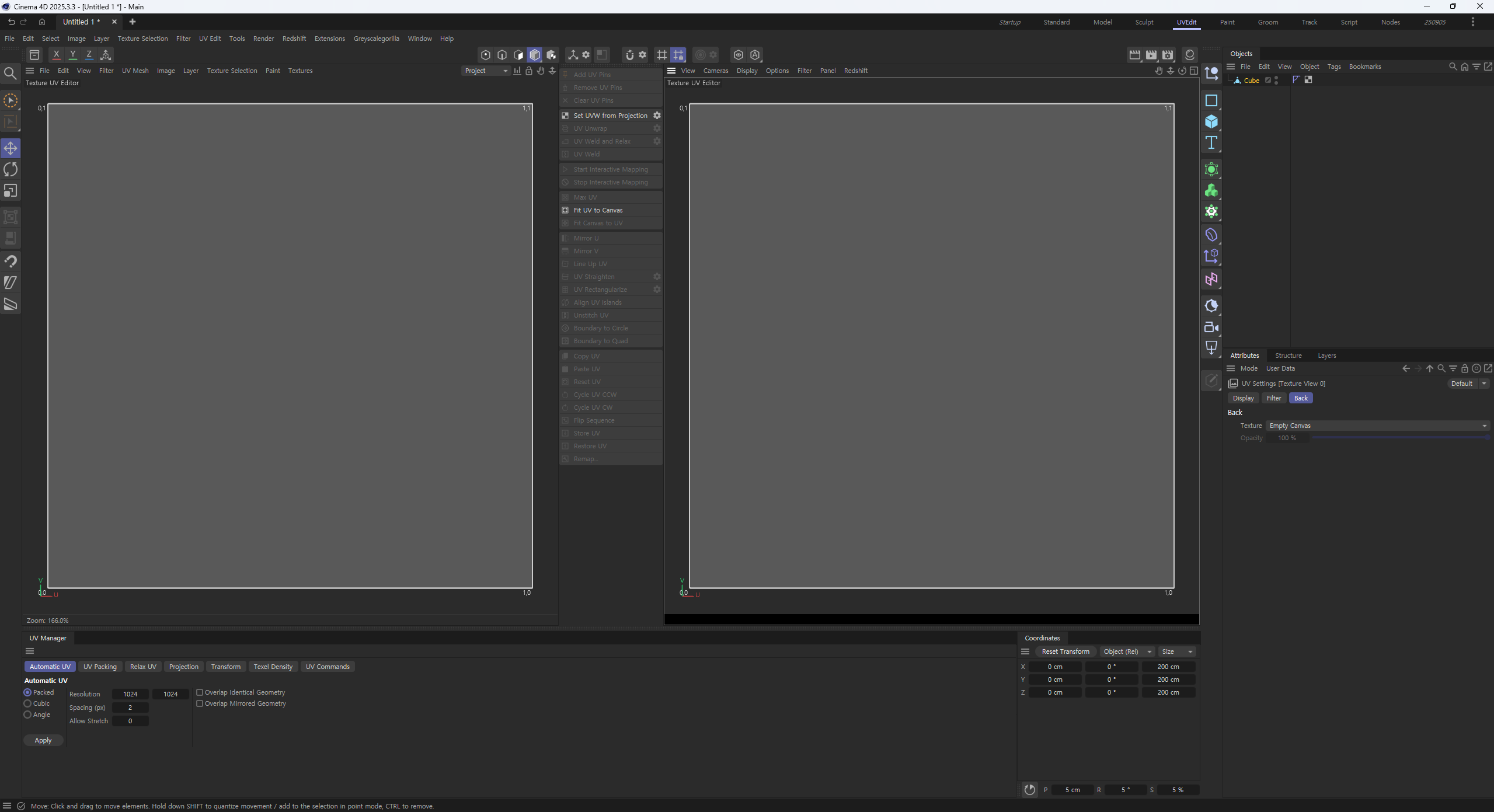Open Set UVW from Projection settings gear
This screenshot has width=1494, height=812.
click(657, 116)
